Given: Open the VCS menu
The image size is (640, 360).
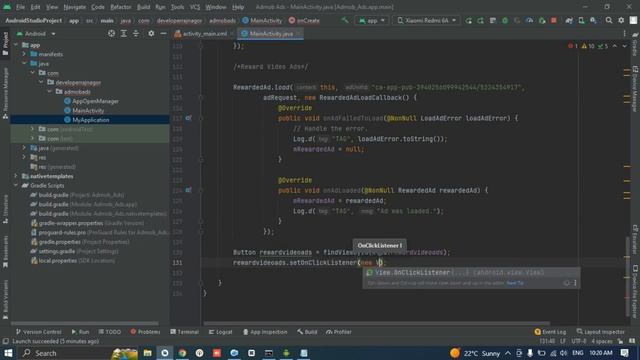Looking at the screenshot, I should coord(195,7).
